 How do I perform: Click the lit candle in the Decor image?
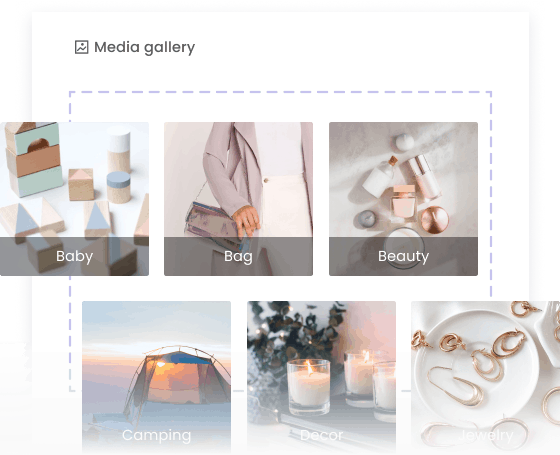click(x=309, y=386)
